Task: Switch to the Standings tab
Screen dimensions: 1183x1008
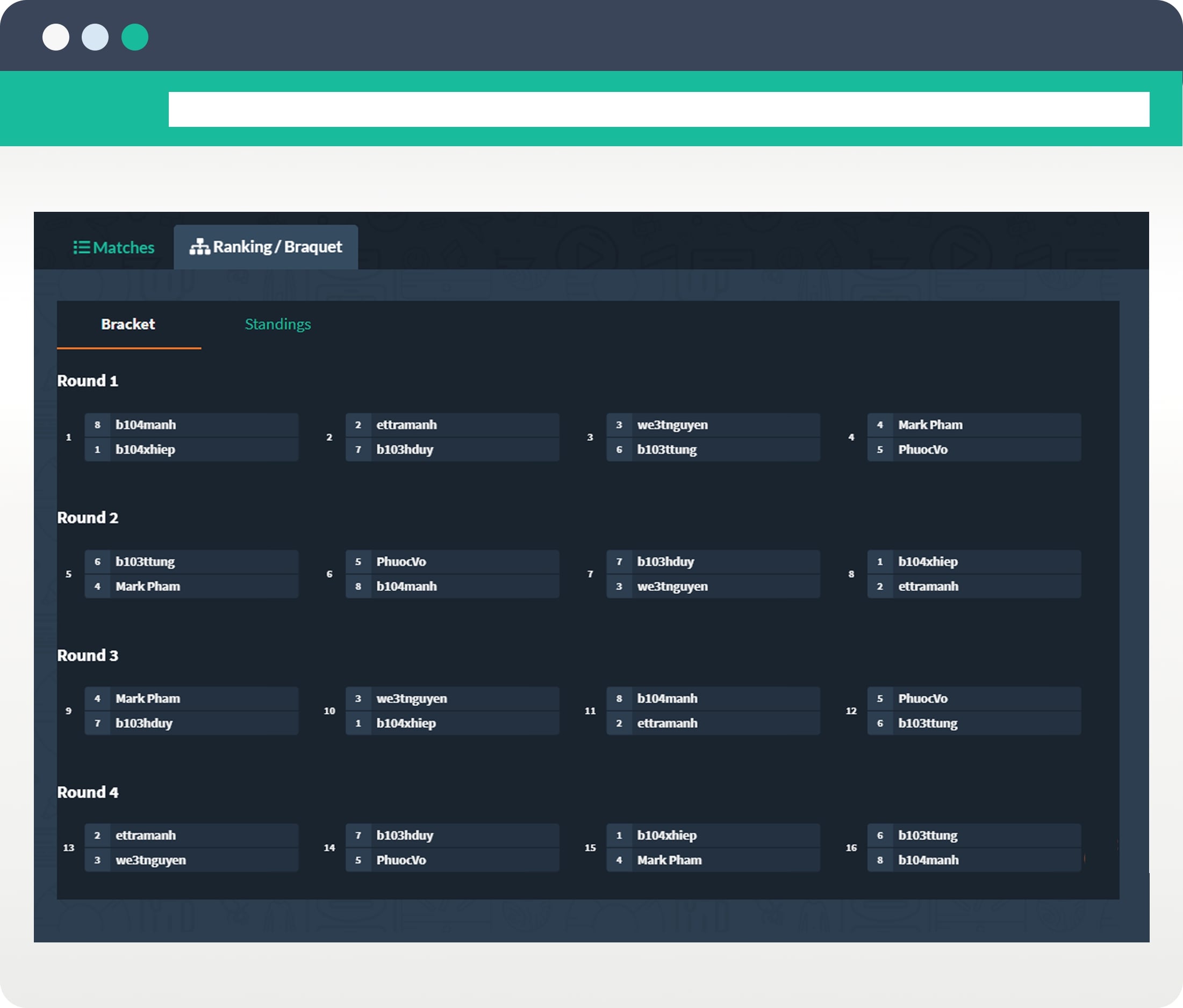Action: click(x=278, y=323)
